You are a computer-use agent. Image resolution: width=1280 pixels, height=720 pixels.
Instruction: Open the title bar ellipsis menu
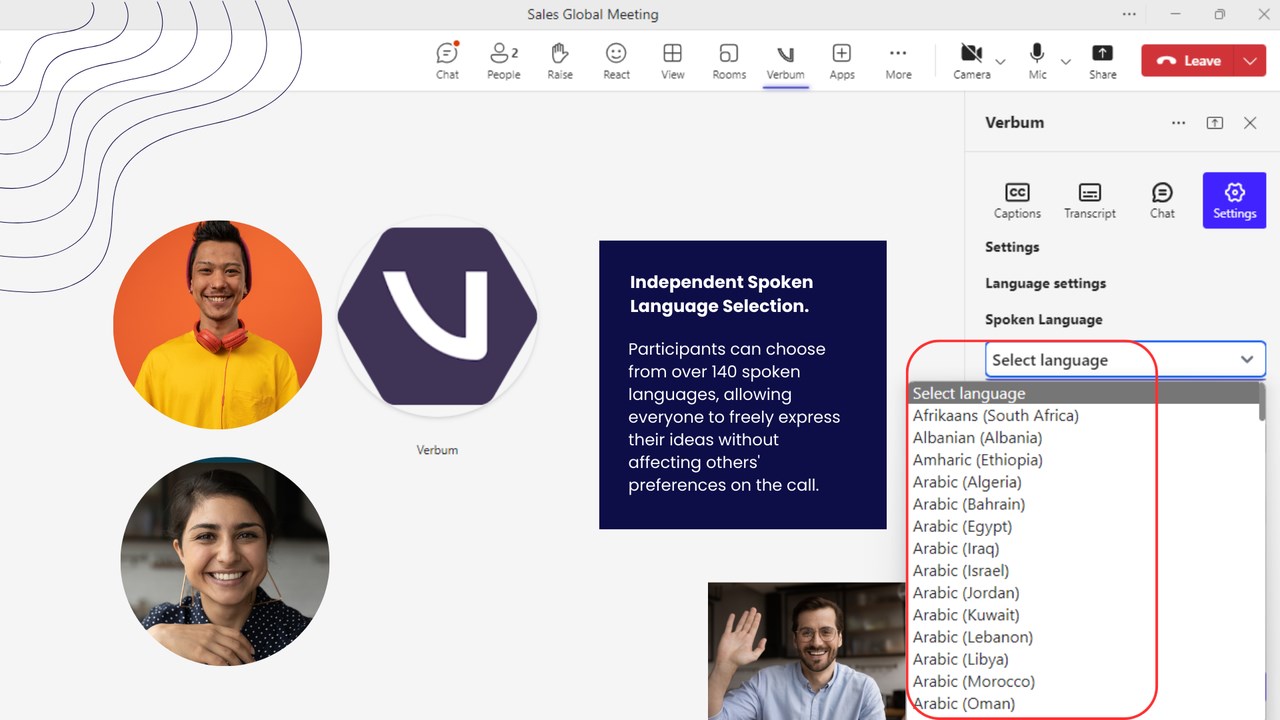point(1129,14)
